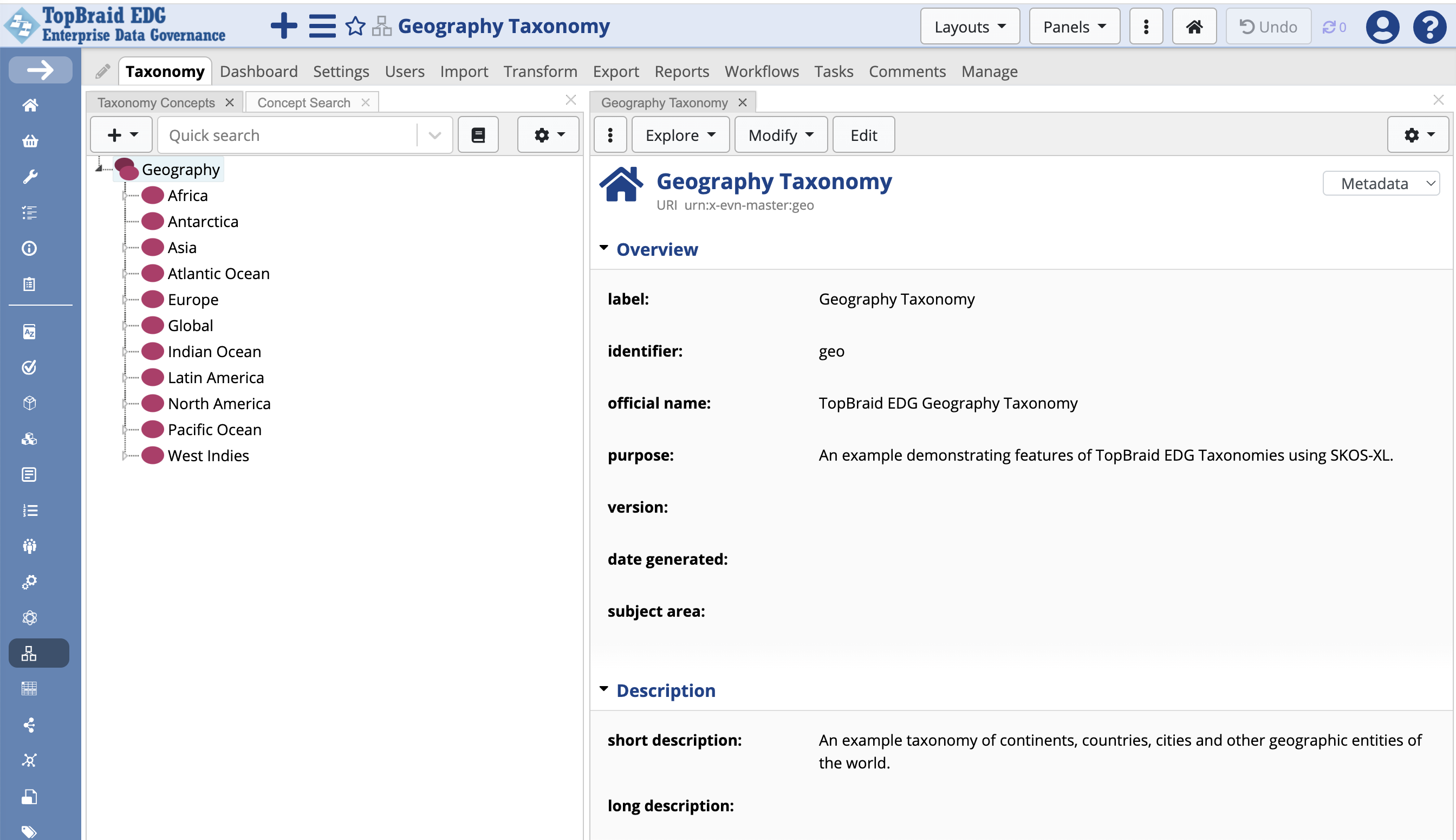Click the Edit button
Image resolution: width=1456 pixels, height=840 pixels.
(x=864, y=135)
